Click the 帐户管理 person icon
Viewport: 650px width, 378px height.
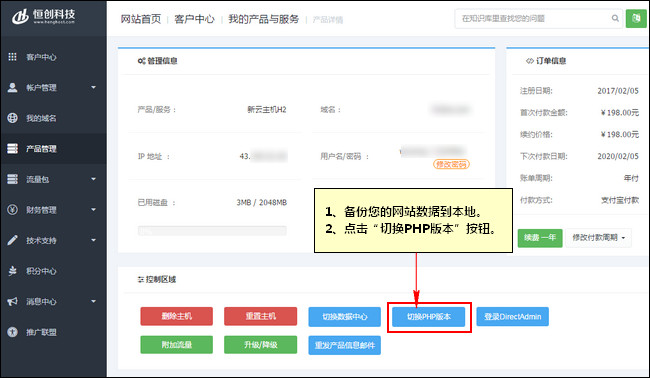[x=12, y=87]
